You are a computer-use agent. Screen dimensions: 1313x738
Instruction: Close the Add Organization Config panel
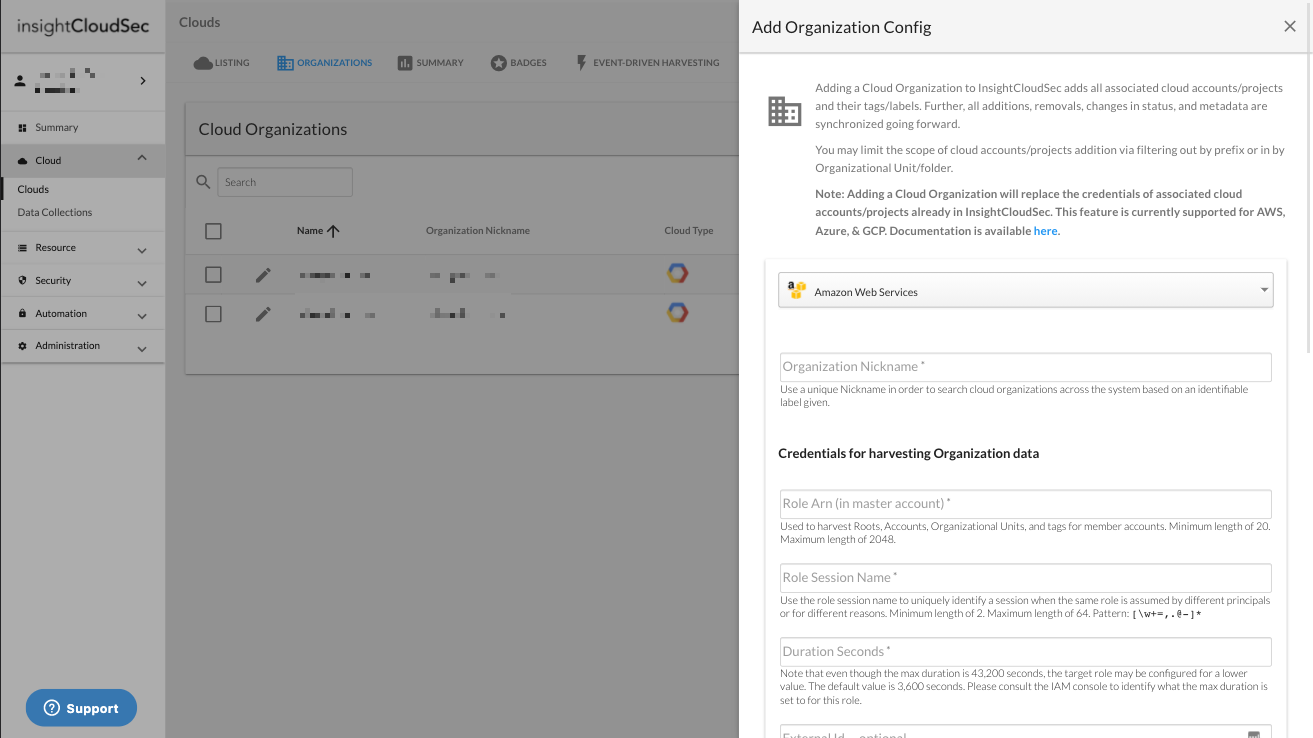coord(1290,27)
